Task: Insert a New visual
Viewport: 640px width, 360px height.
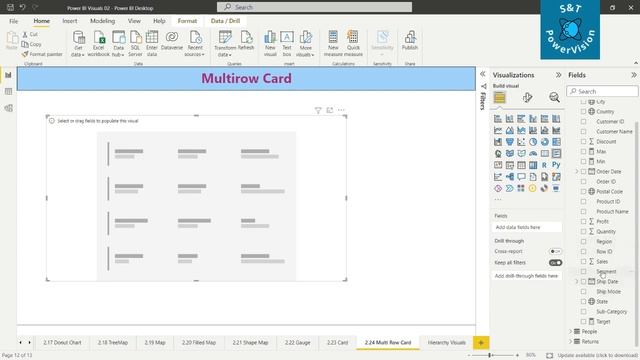Action: [270, 44]
